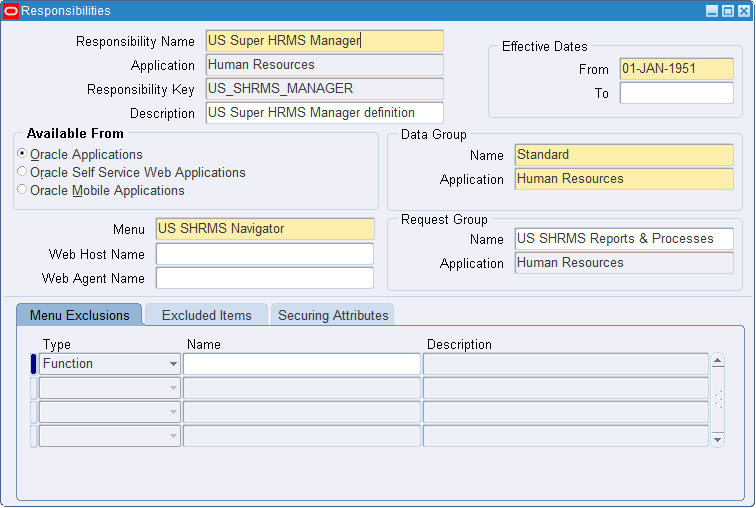Click the Data Group Application field
Screen dimensions: 756x508
tap(624, 179)
